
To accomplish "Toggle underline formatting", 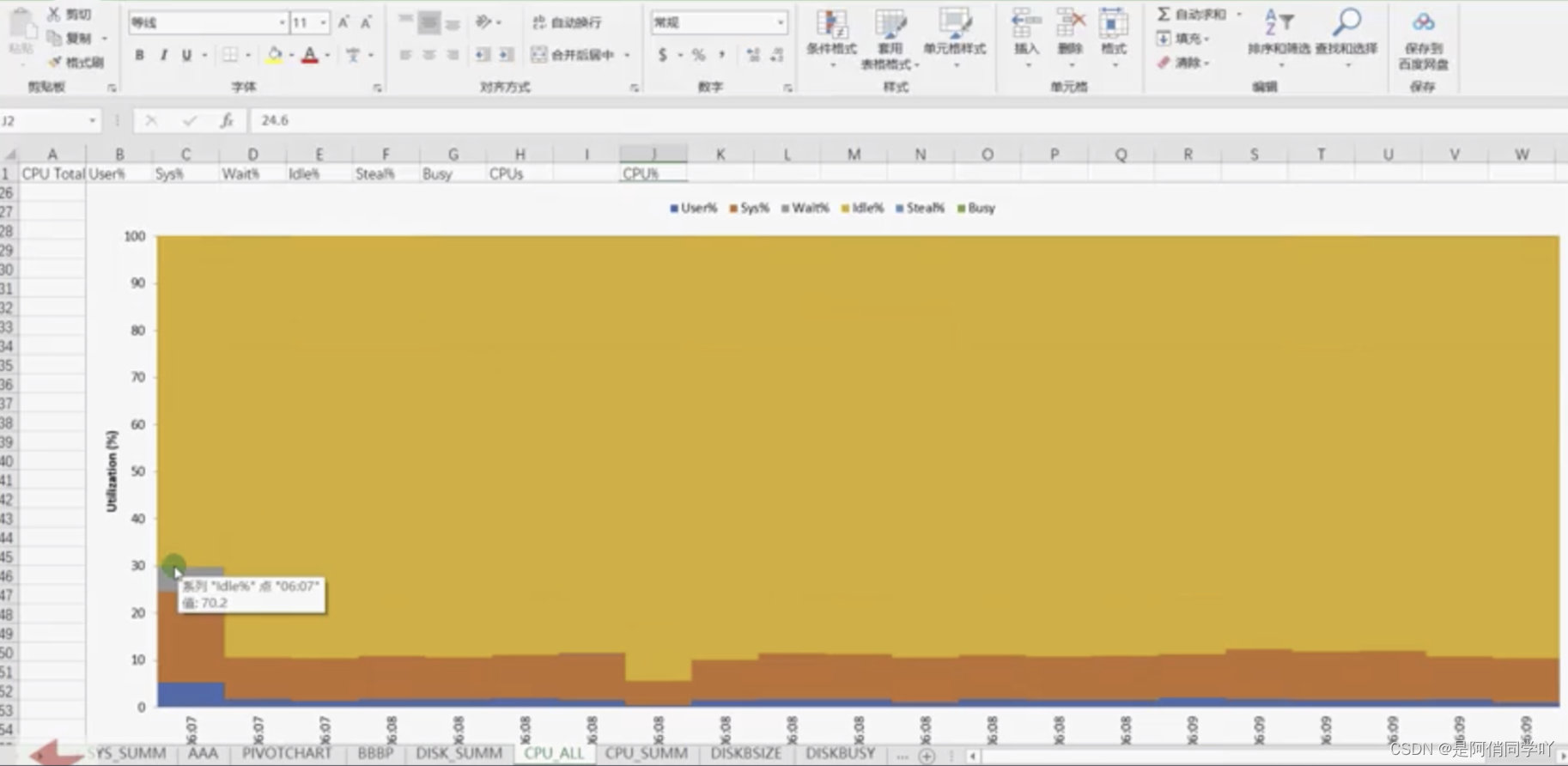I will (186, 55).
